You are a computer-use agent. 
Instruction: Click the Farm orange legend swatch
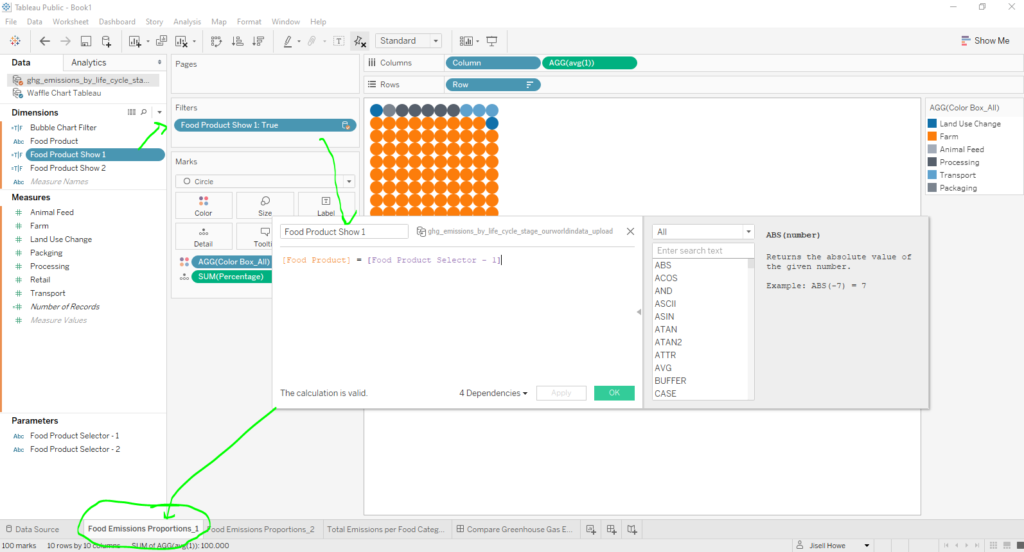coord(933,137)
